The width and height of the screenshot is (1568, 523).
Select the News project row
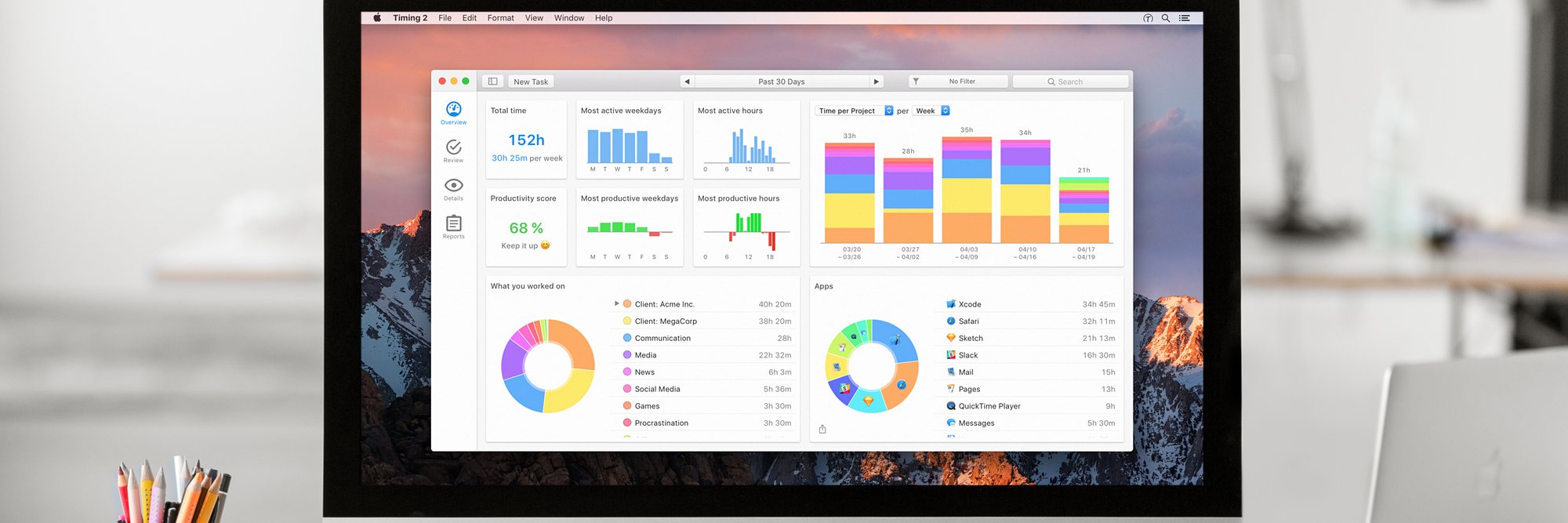703,372
